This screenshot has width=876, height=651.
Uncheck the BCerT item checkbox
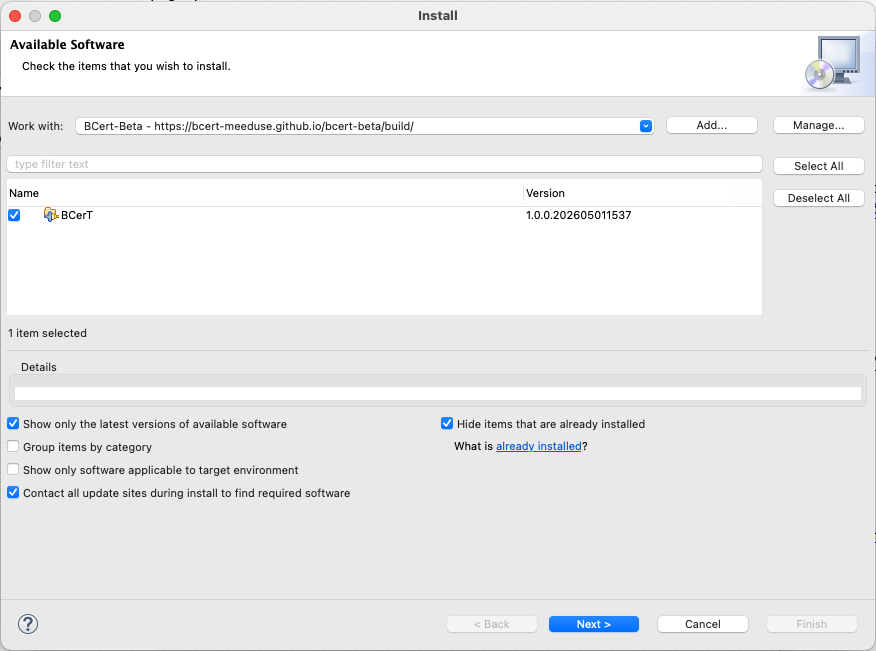14,215
